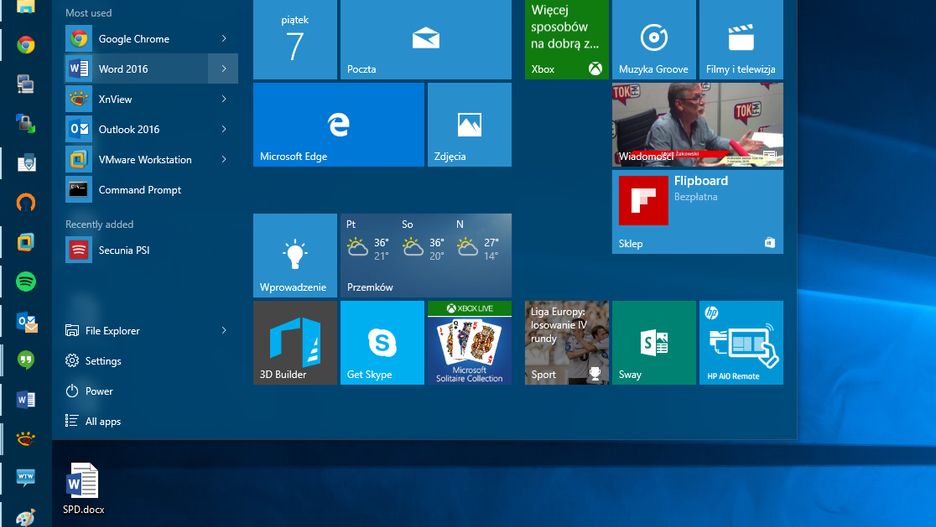Open Command Prompt from Most used
936x527 pixels.
[139, 190]
